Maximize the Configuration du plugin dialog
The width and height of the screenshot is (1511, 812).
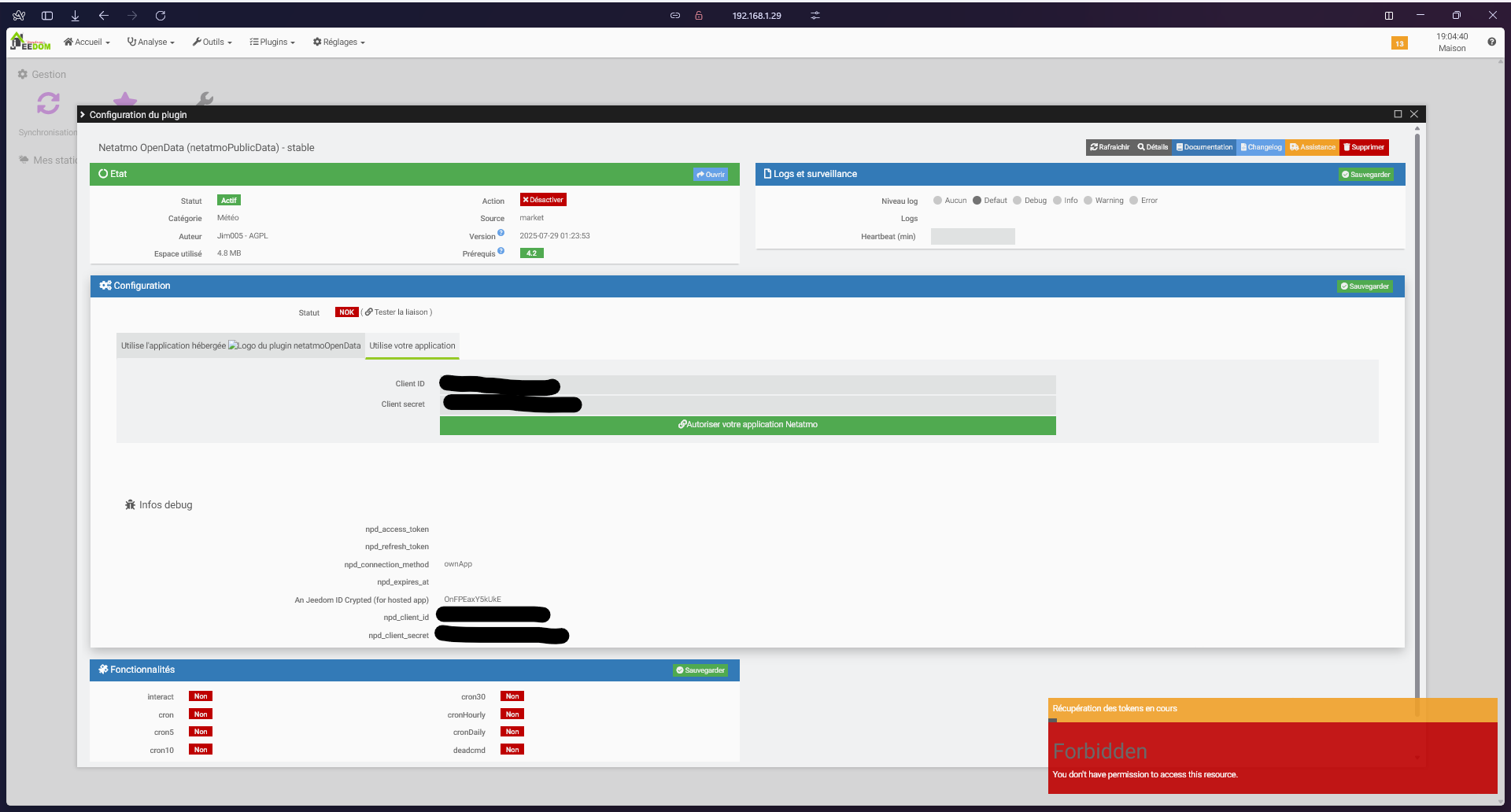[x=1398, y=114]
